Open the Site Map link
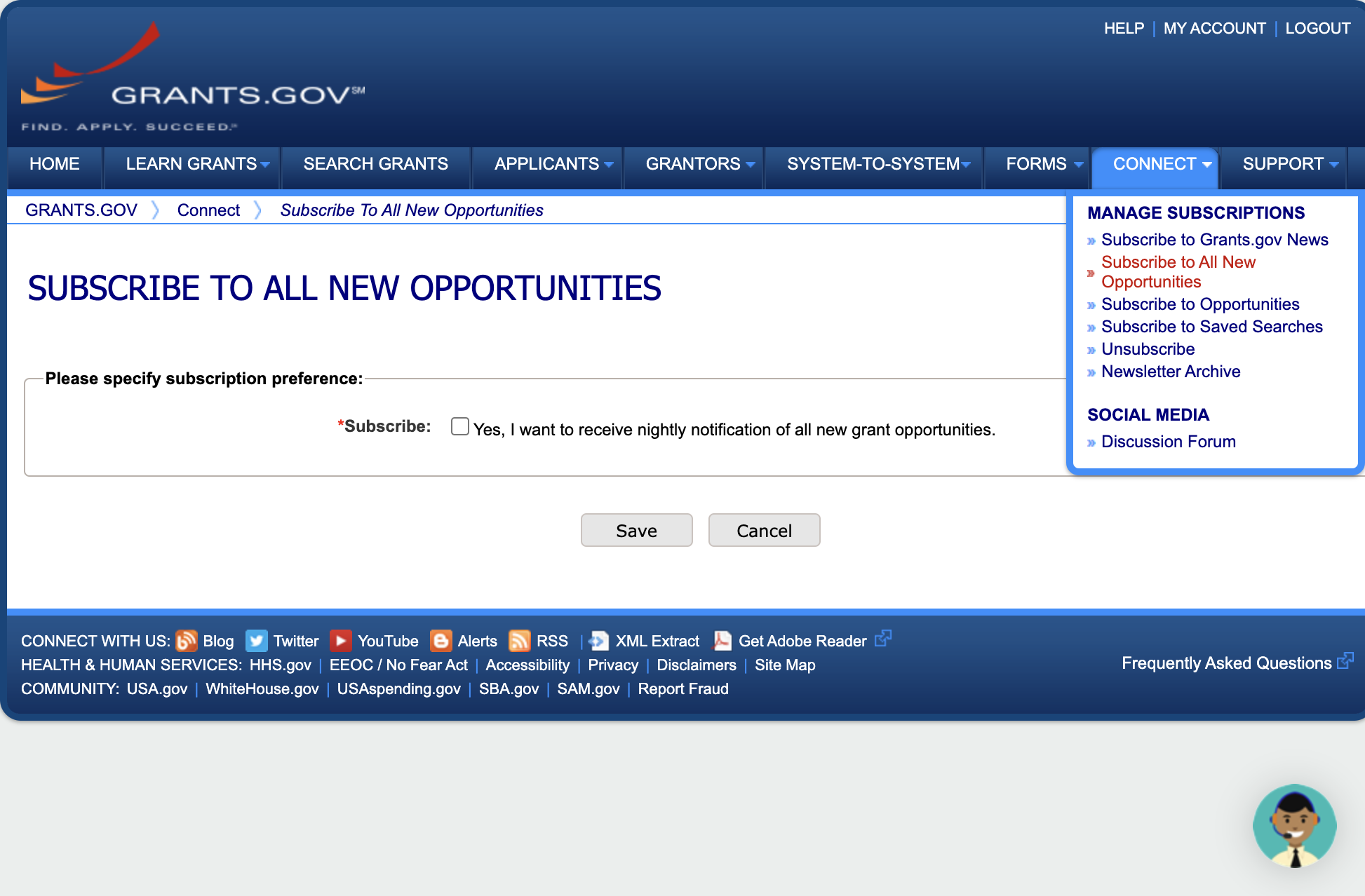The height and width of the screenshot is (896, 1365). tap(785, 665)
